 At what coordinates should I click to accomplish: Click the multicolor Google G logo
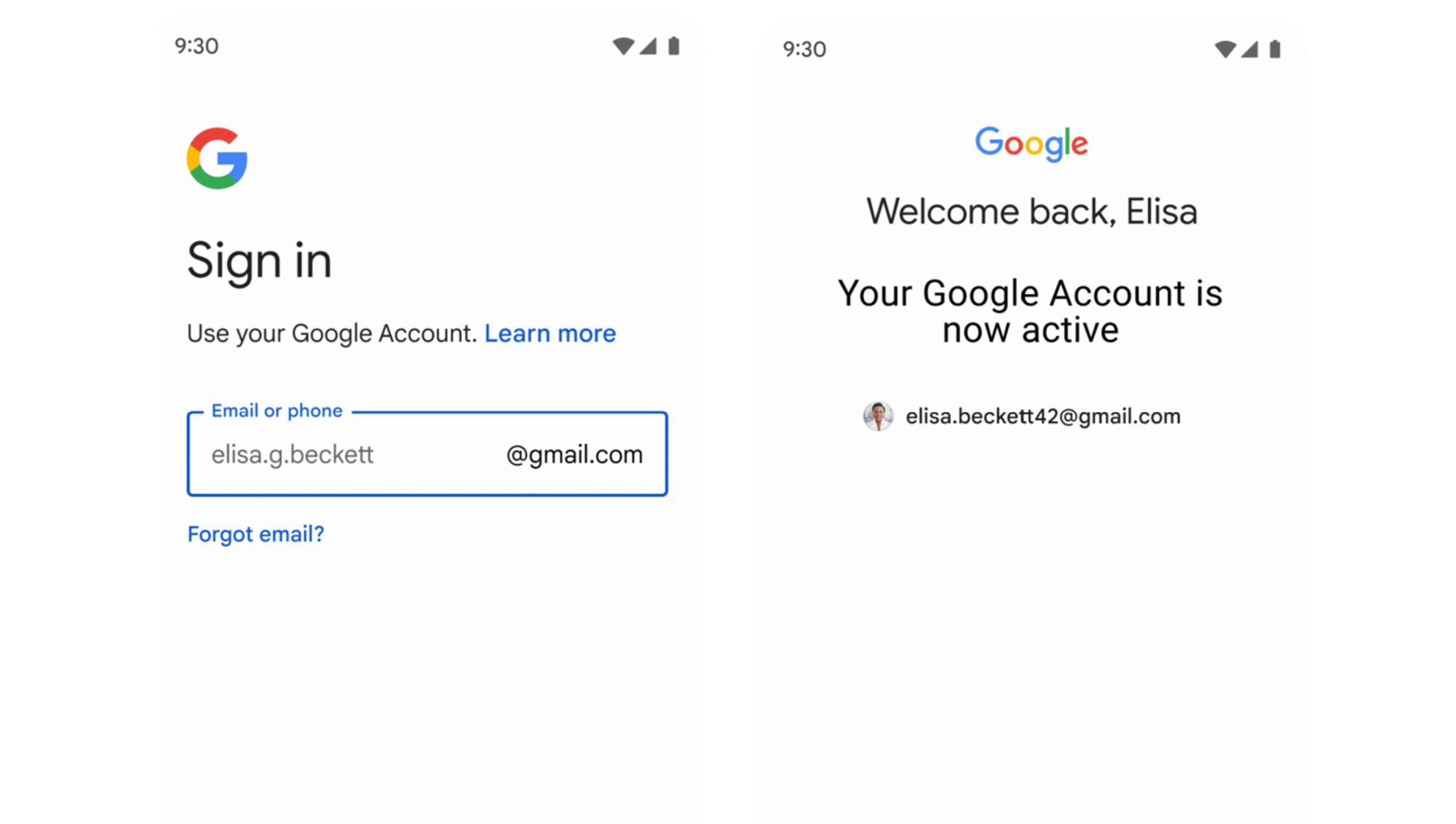point(217,158)
